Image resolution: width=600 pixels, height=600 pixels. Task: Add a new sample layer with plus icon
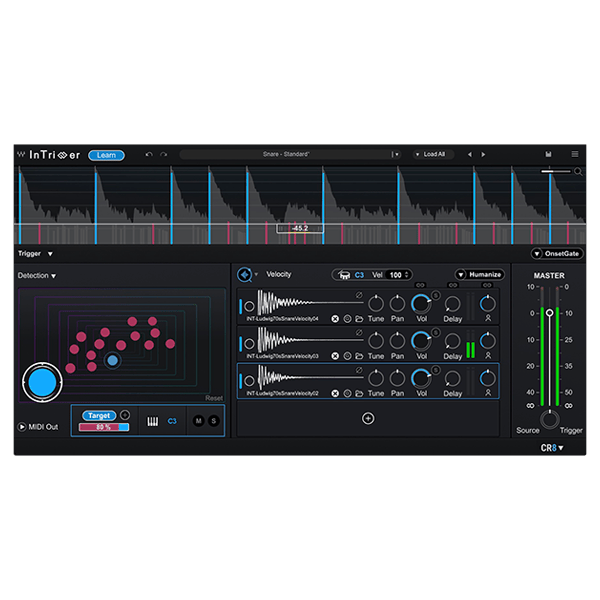[x=368, y=418]
